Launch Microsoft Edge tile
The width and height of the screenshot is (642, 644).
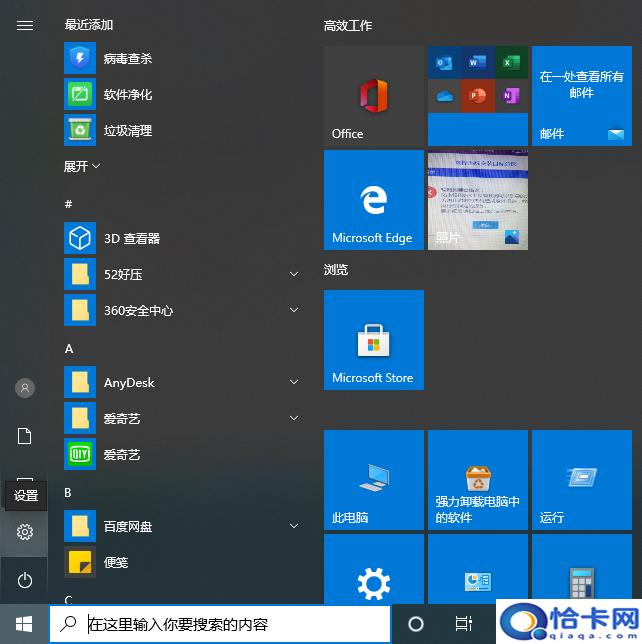coord(373,200)
